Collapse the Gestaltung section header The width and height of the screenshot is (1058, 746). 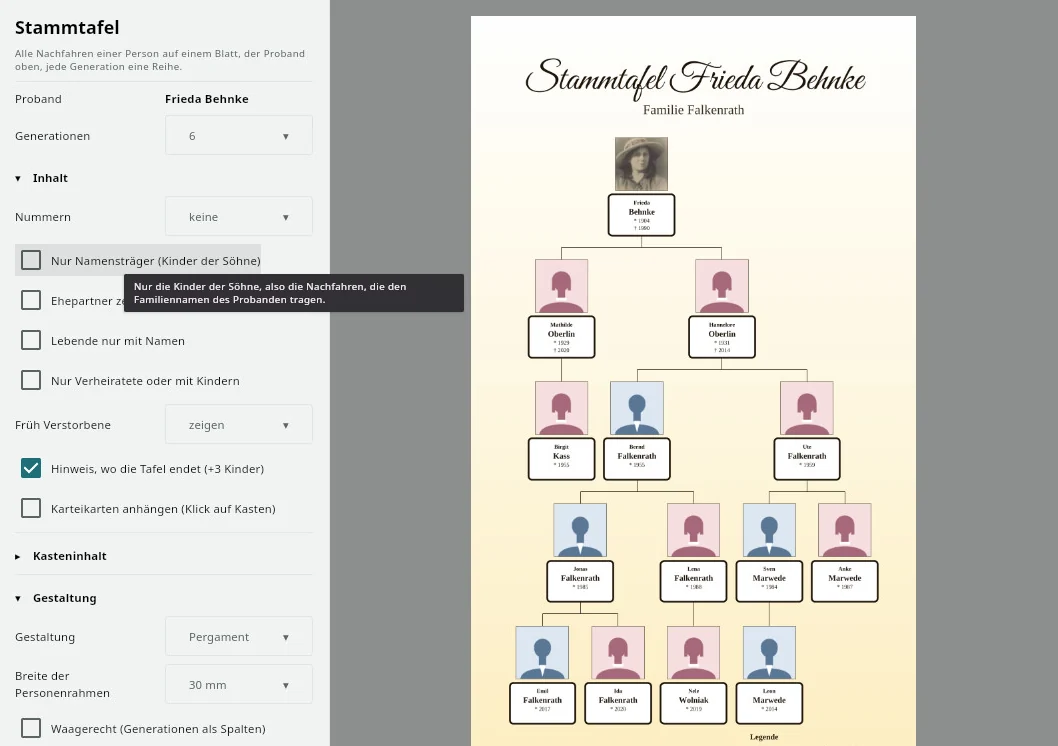point(56,598)
